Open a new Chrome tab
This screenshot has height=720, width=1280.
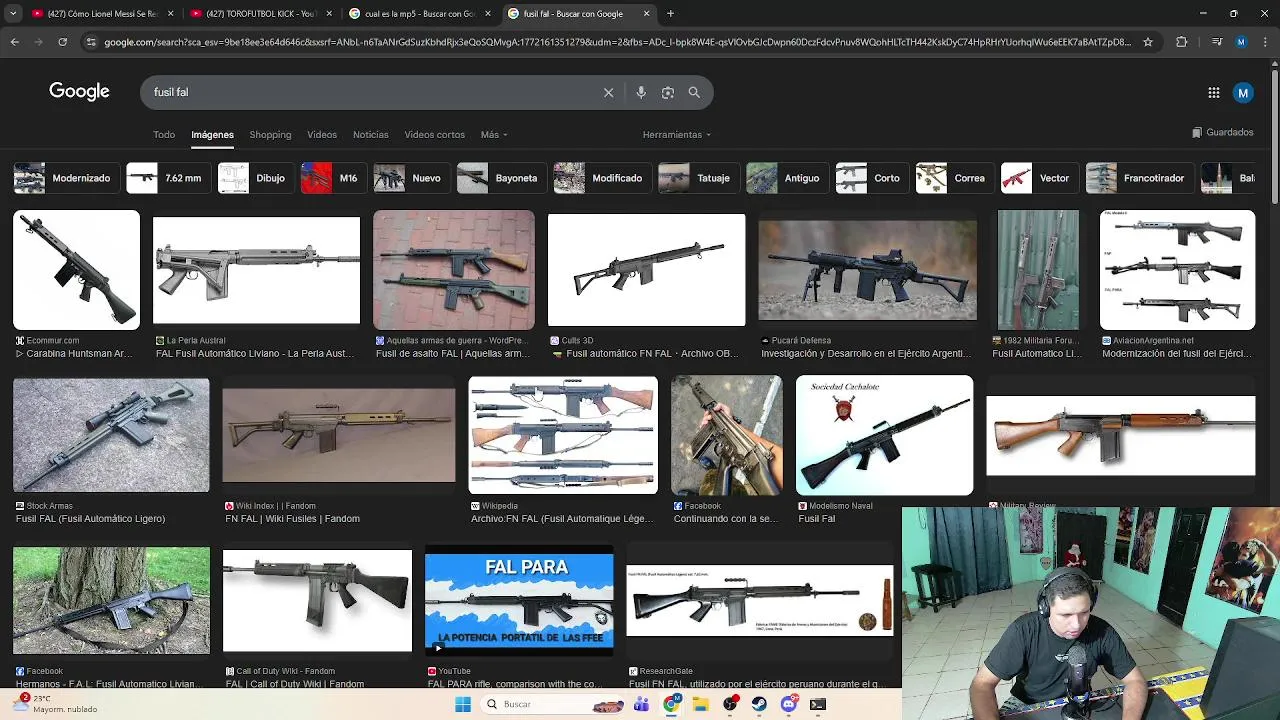pyautogui.click(x=670, y=14)
